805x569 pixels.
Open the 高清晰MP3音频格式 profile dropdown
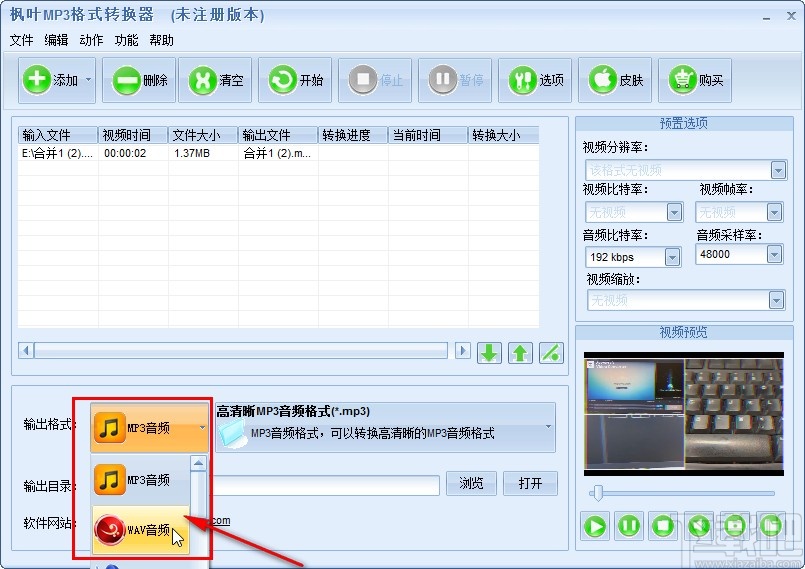coord(386,427)
